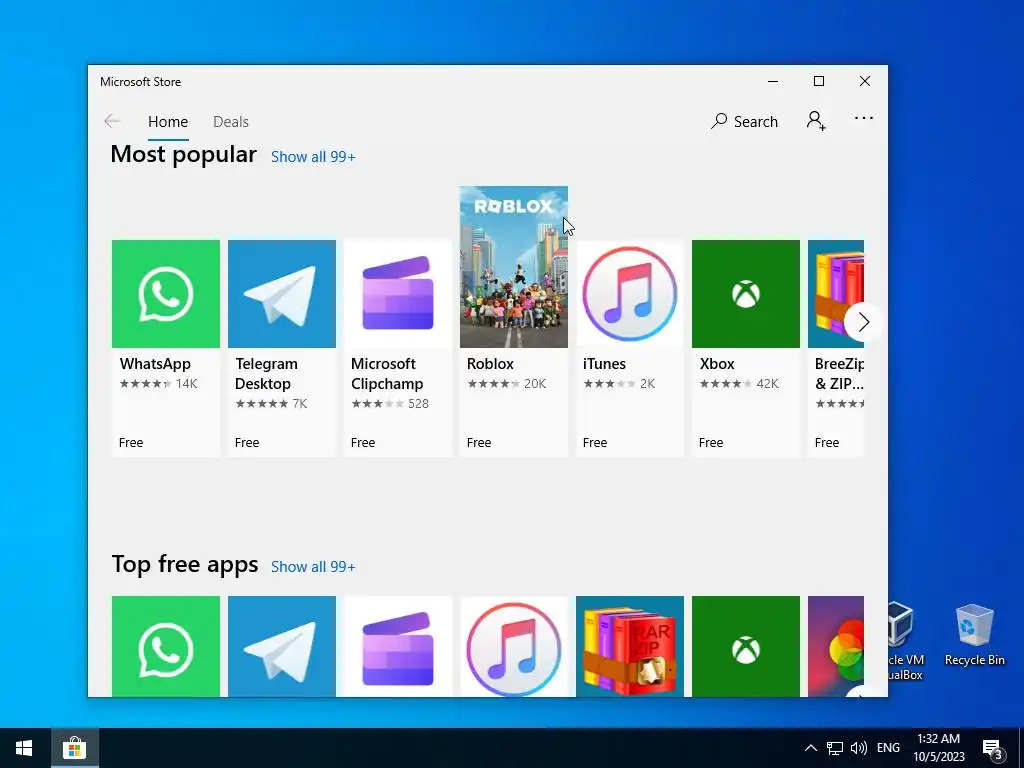
Task: Open Telegram icon in Top free apps
Action: pos(281,647)
